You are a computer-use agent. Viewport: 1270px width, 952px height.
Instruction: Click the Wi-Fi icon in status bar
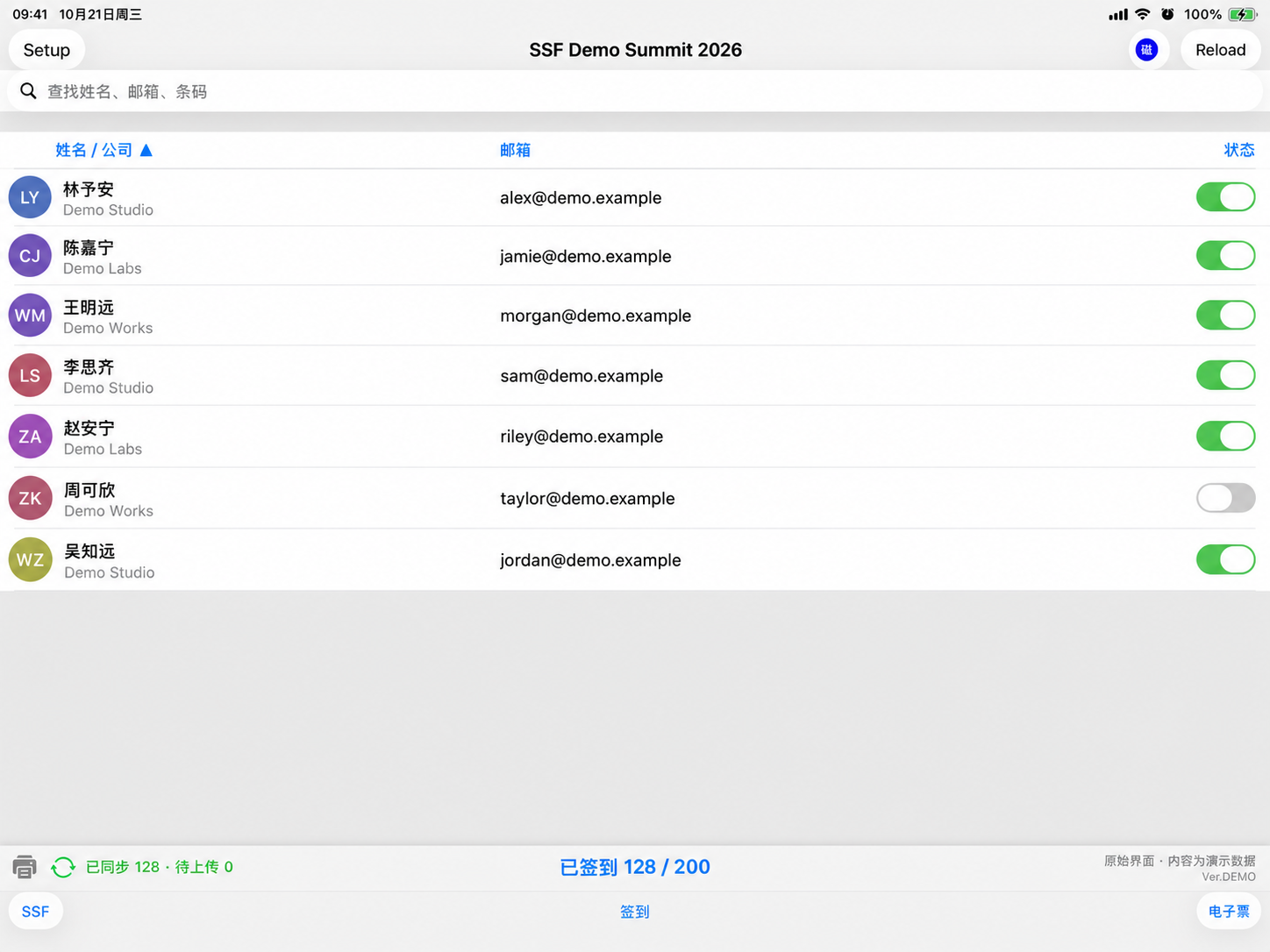click(x=1142, y=14)
